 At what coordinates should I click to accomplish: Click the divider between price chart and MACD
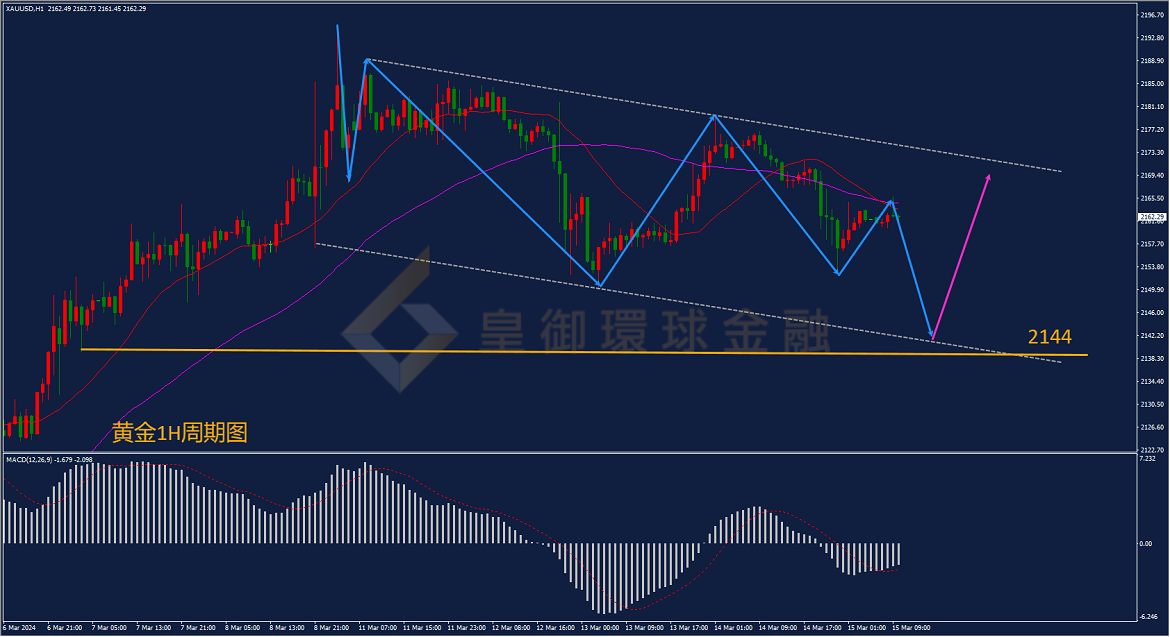pos(569,452)
